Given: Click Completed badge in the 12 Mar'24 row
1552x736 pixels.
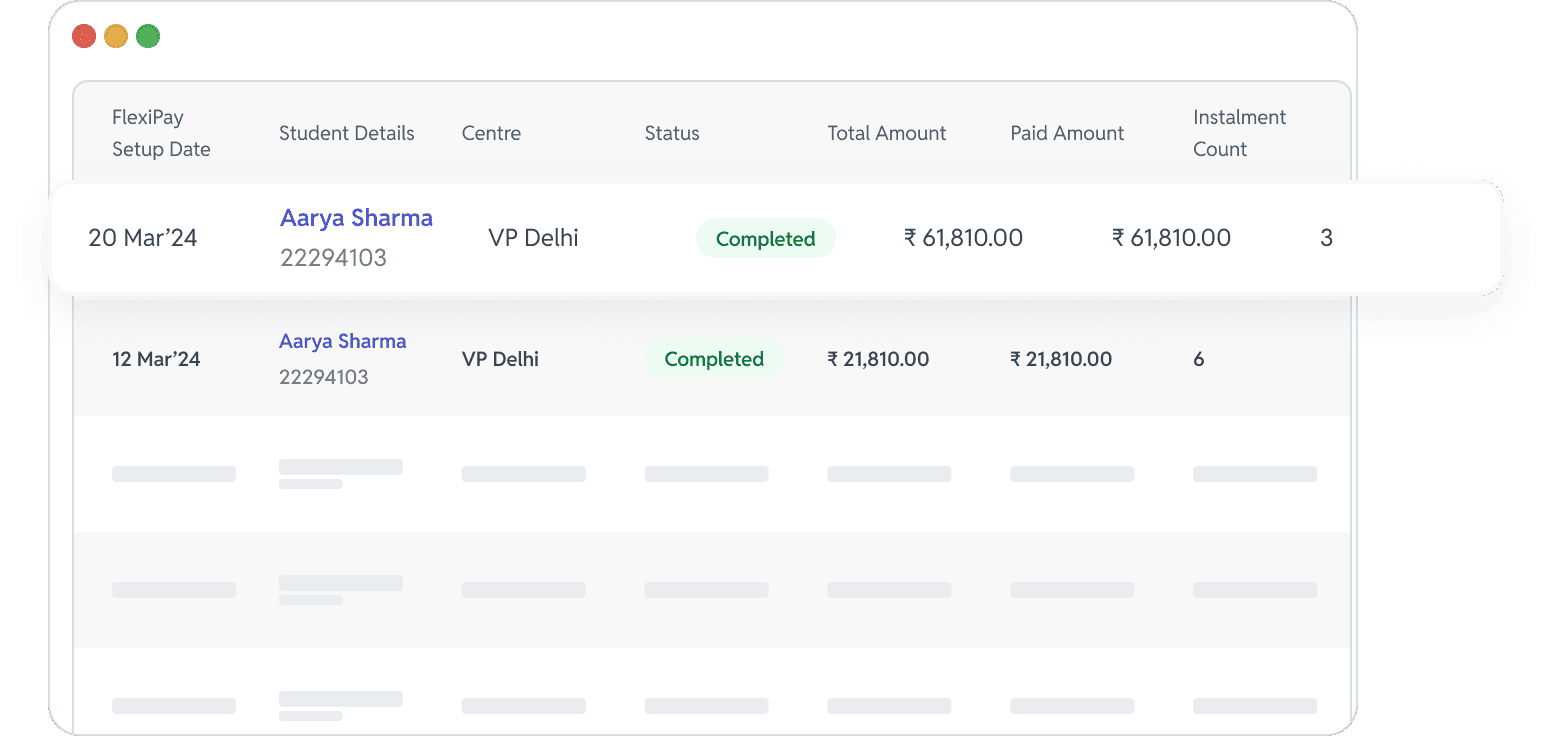Looking at the screenshot, I should pos(714,359).
